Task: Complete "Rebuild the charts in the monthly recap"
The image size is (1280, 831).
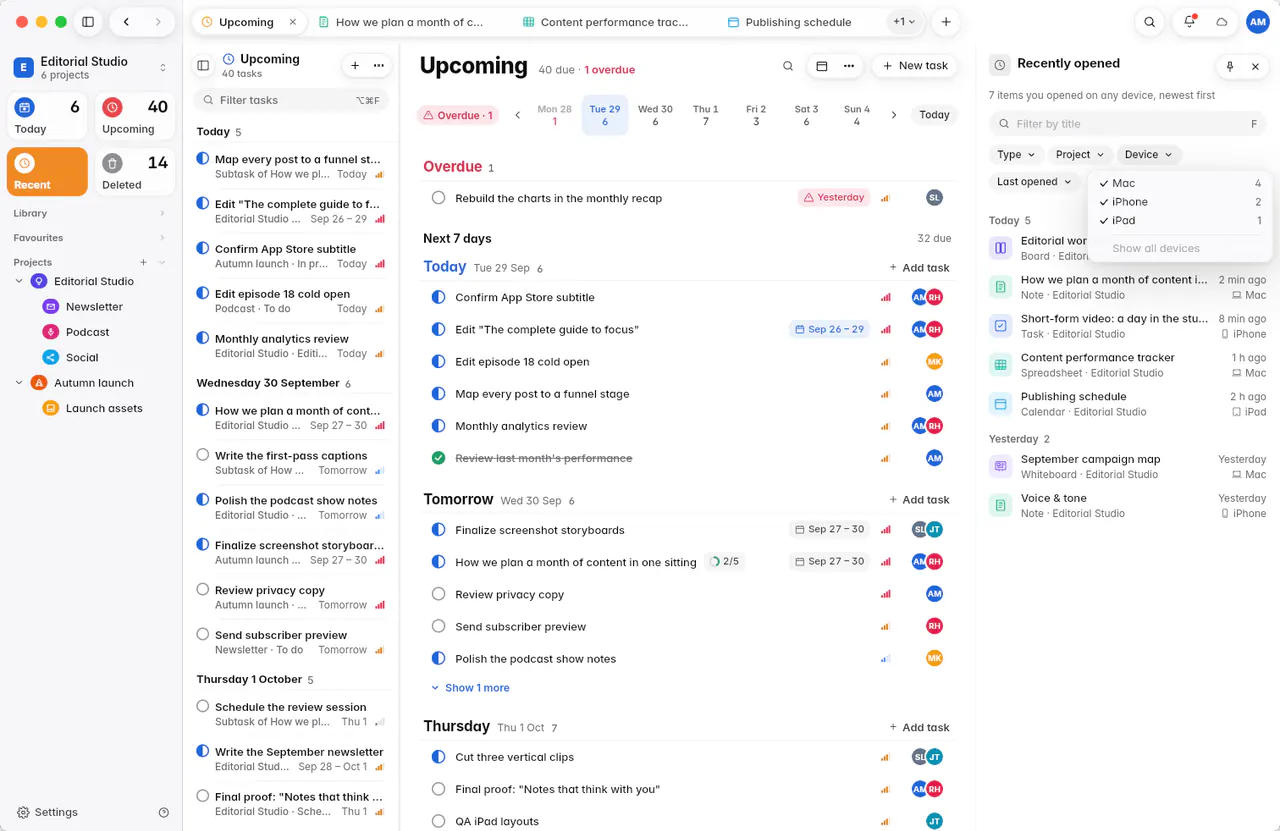Action: 438,198
